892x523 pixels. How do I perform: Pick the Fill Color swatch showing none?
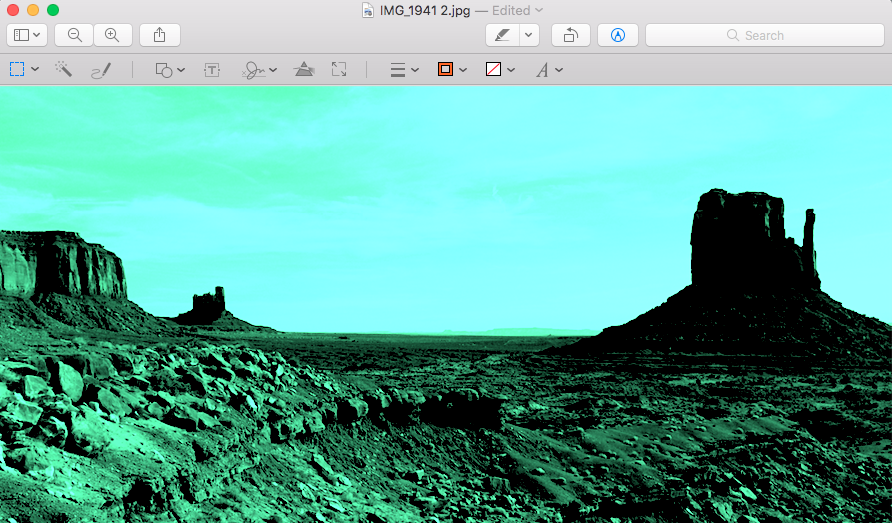[x=493, y=69]
